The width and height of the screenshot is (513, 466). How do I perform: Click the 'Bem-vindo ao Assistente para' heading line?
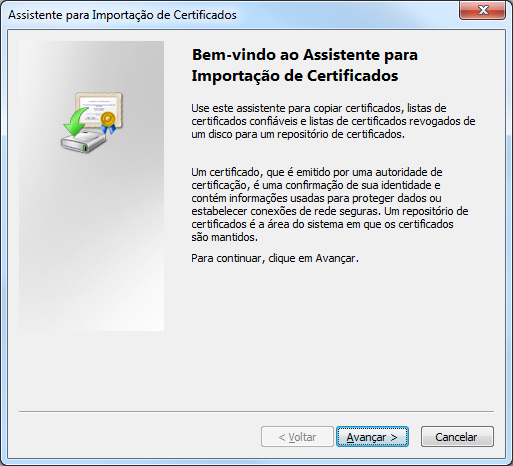[305, 55]
